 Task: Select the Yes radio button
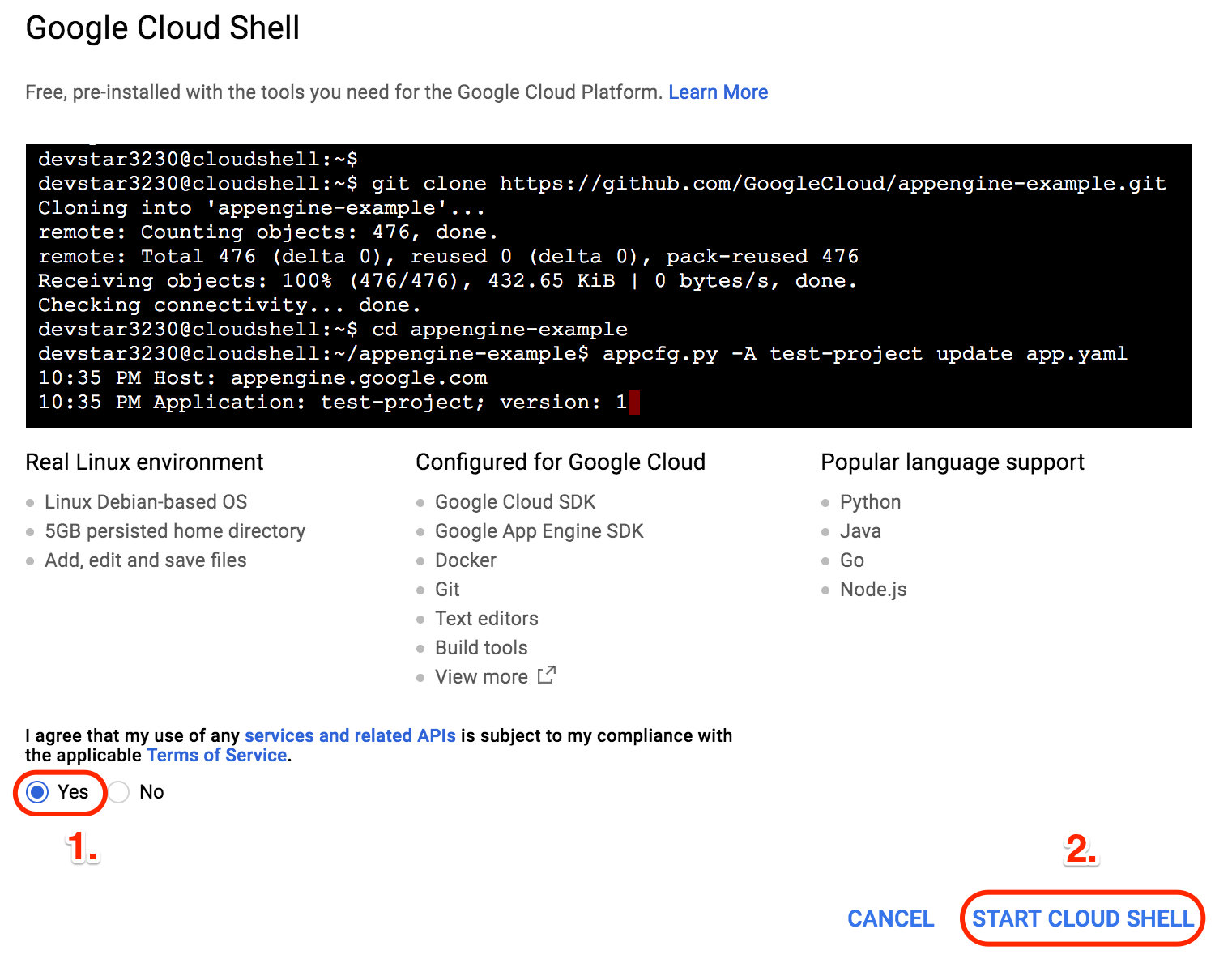tap(37, 792)
